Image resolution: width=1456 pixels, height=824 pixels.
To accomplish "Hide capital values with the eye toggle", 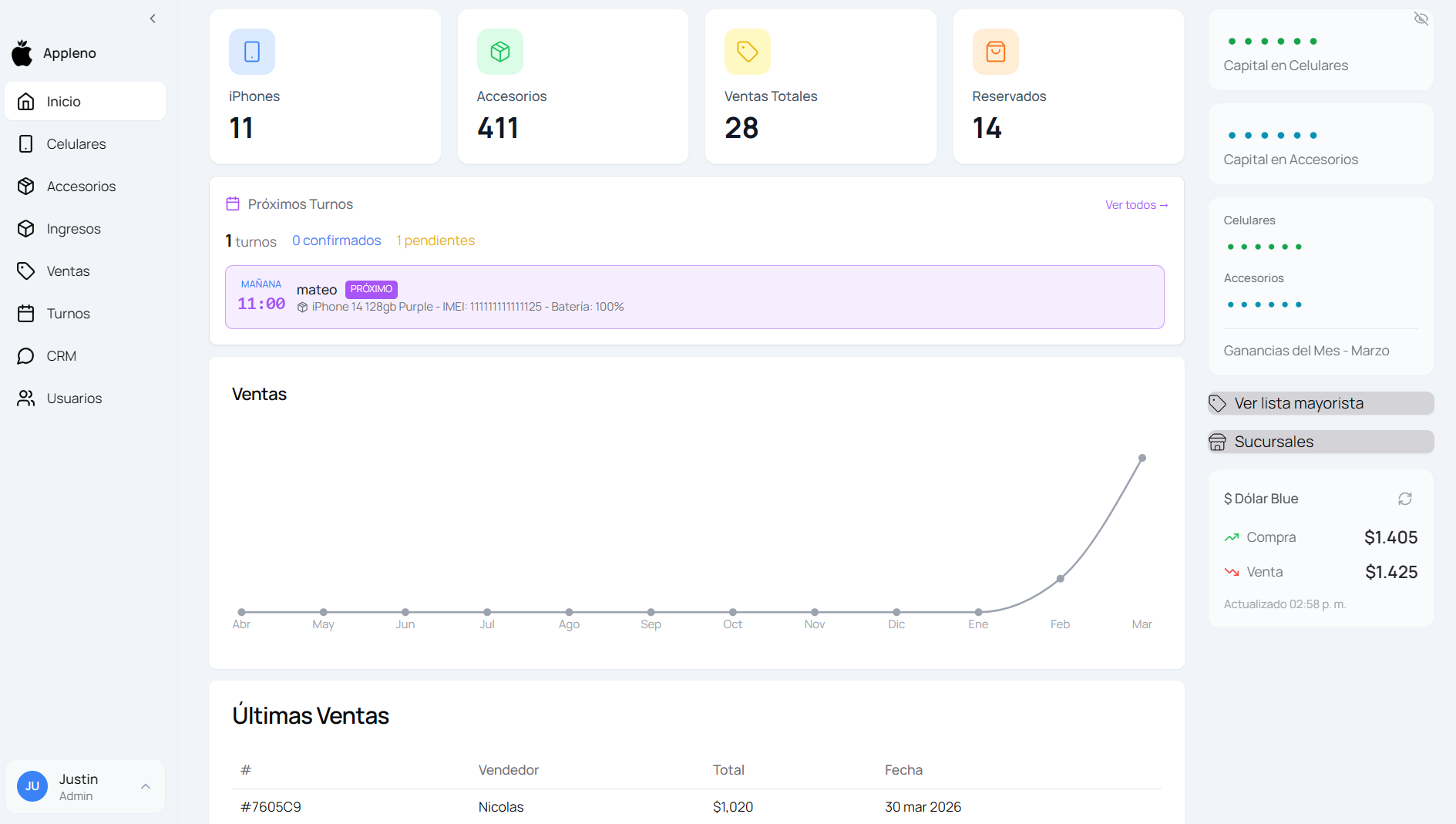I will [x=1421, y=18].
